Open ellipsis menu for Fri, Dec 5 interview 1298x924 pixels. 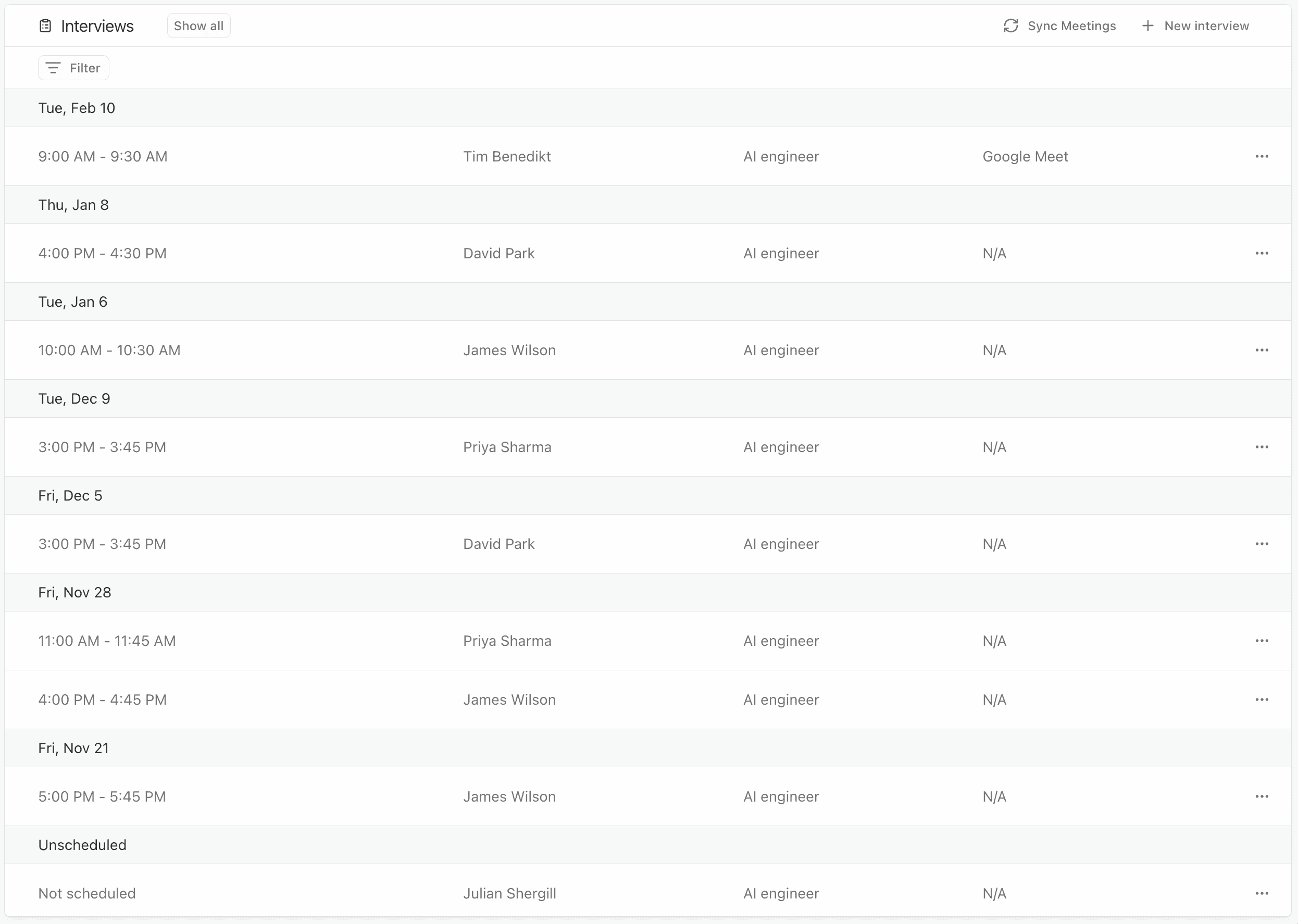pyautogui.click(x=1262, y=544)
